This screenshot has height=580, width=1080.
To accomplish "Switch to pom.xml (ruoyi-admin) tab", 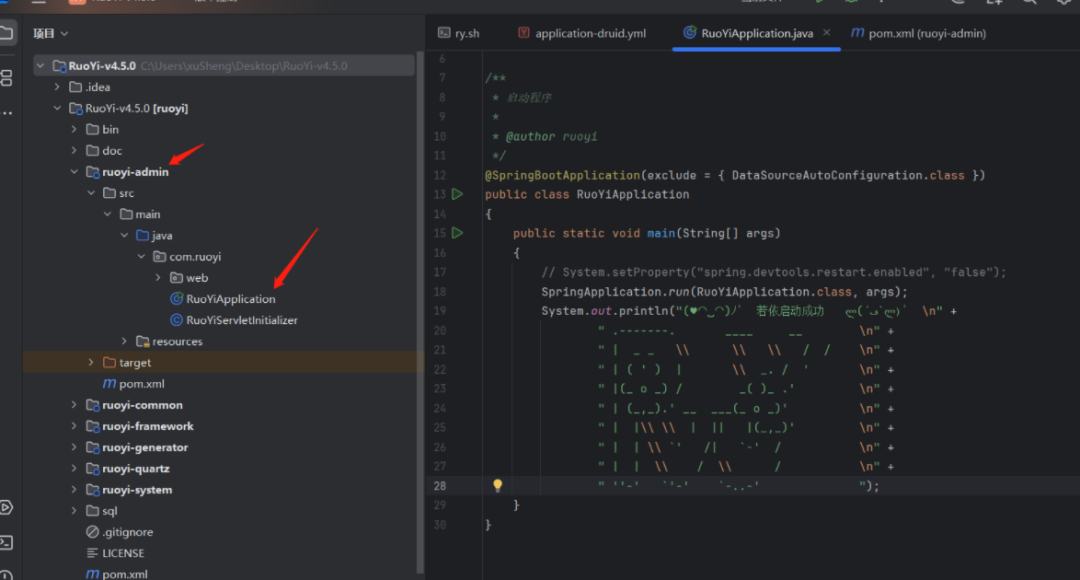I will (919, 33).
